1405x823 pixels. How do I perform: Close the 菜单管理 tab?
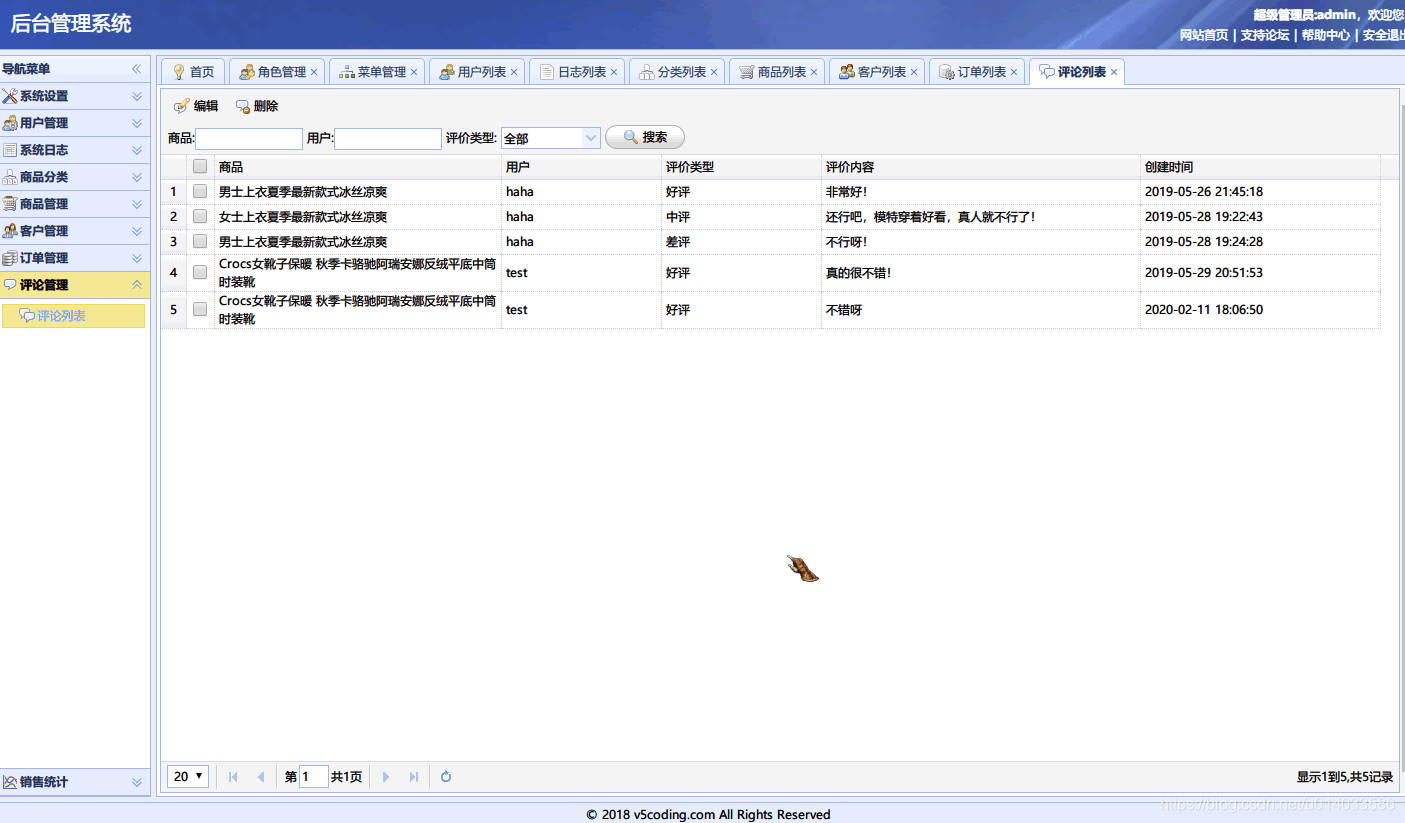(414, 72)
